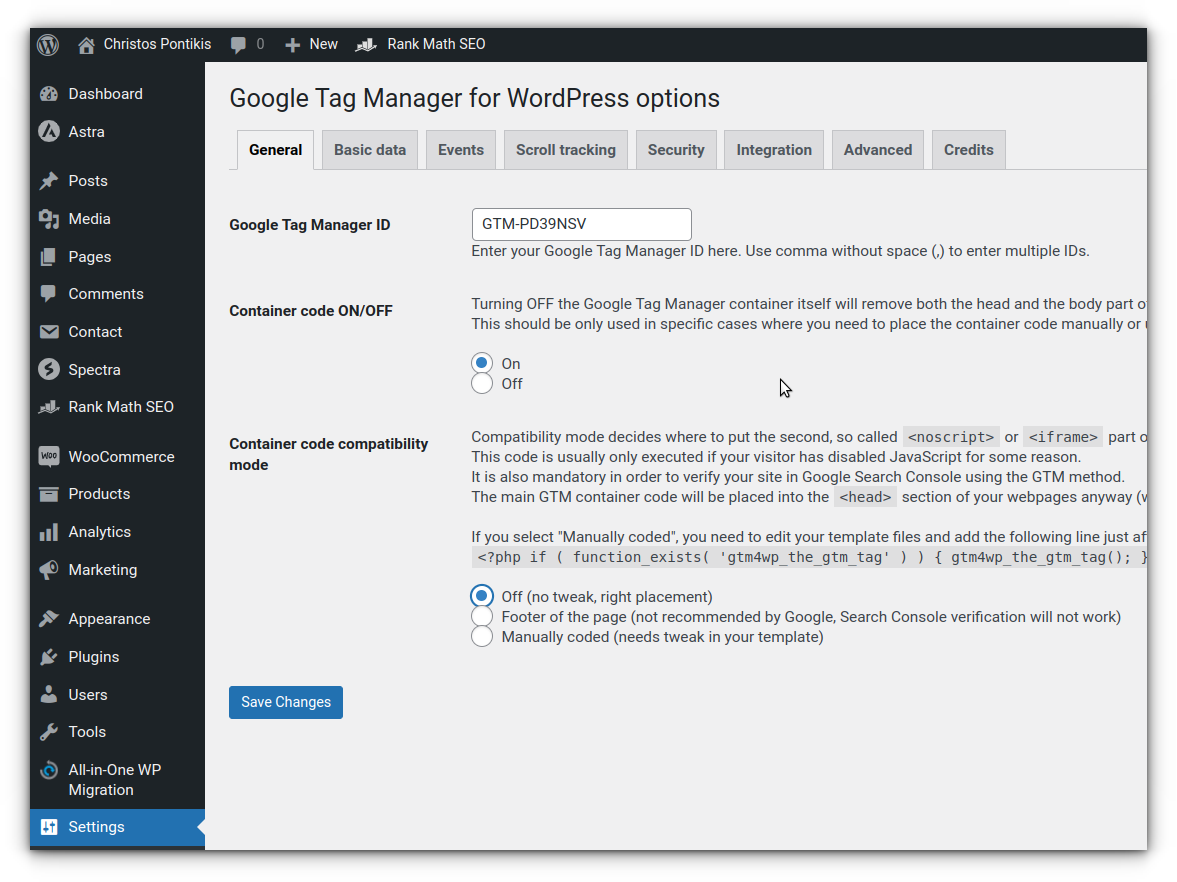Click the Contact envelope icon
Screen dimensions: 1177x882
coord(49,332)
